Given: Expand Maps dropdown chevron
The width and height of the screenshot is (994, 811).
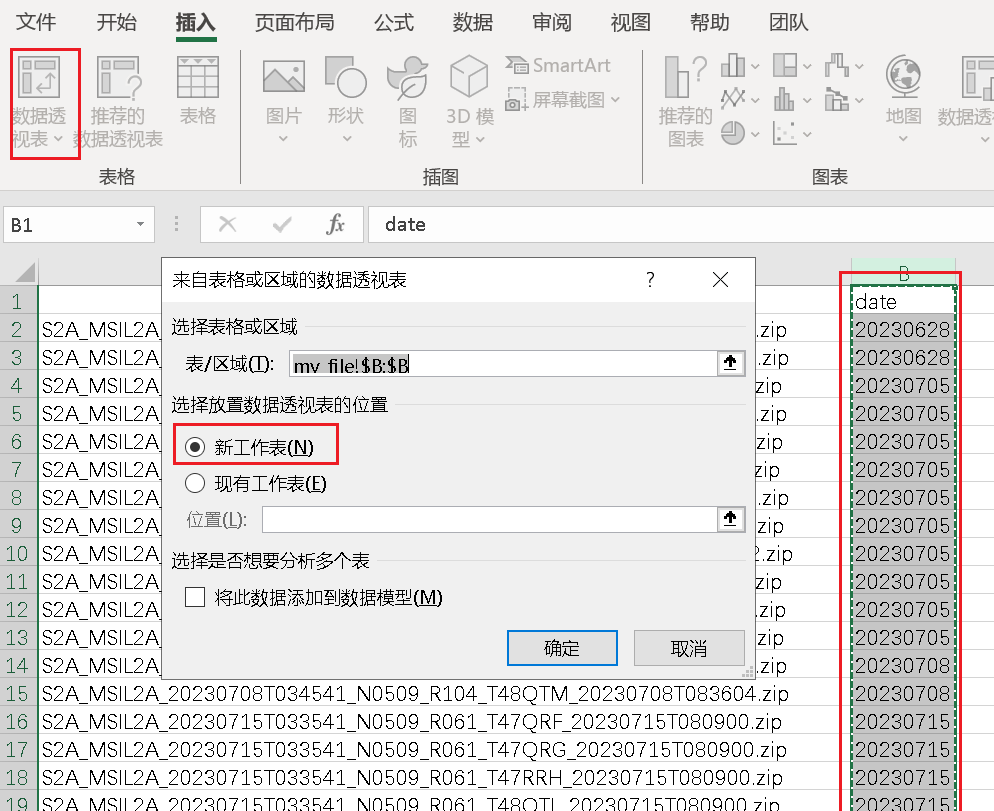Looking at the screenshot, I should (903, 139).
